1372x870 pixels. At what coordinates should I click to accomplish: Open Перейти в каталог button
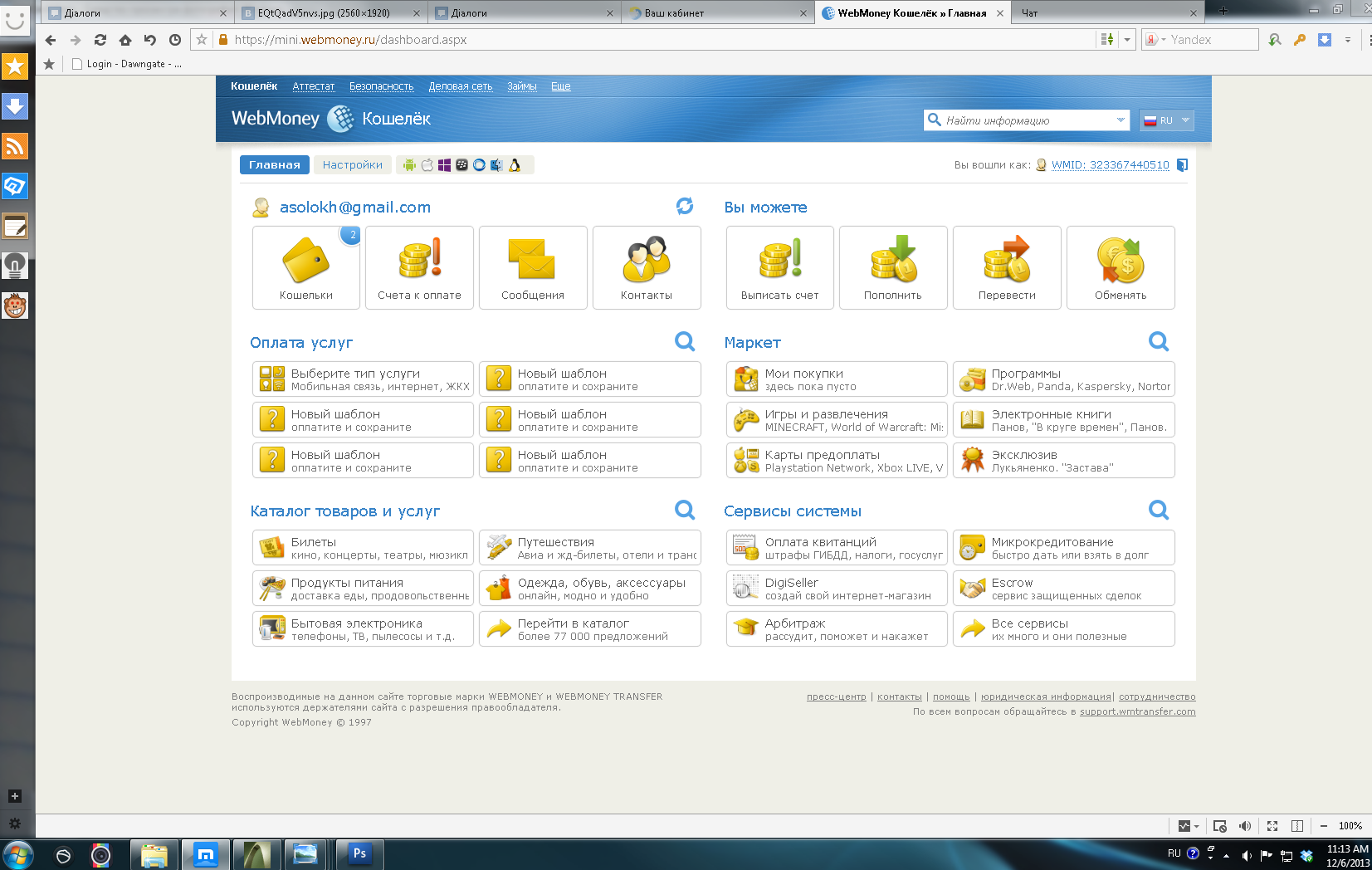tap(590, 629)
